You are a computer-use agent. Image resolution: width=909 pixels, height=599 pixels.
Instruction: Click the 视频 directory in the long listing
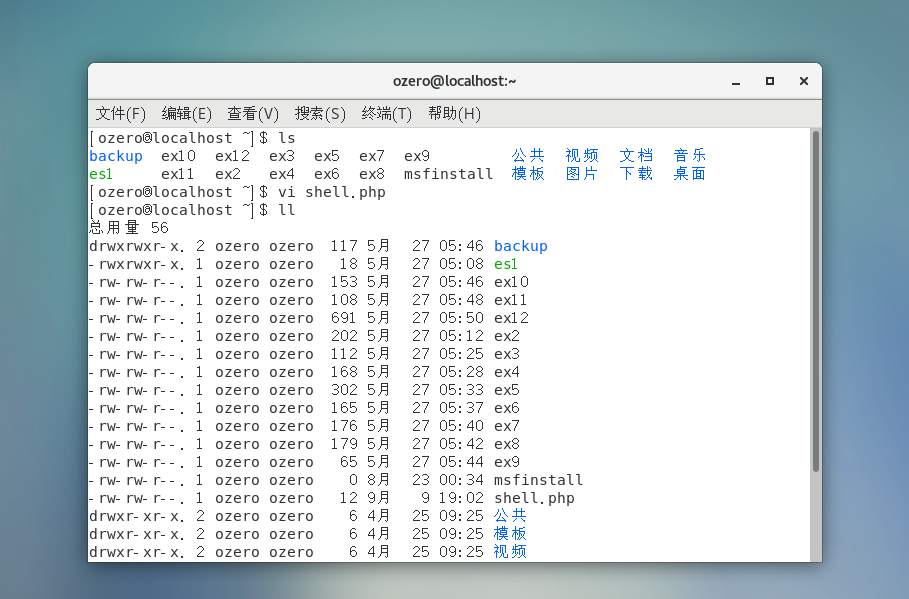[510, 552]
